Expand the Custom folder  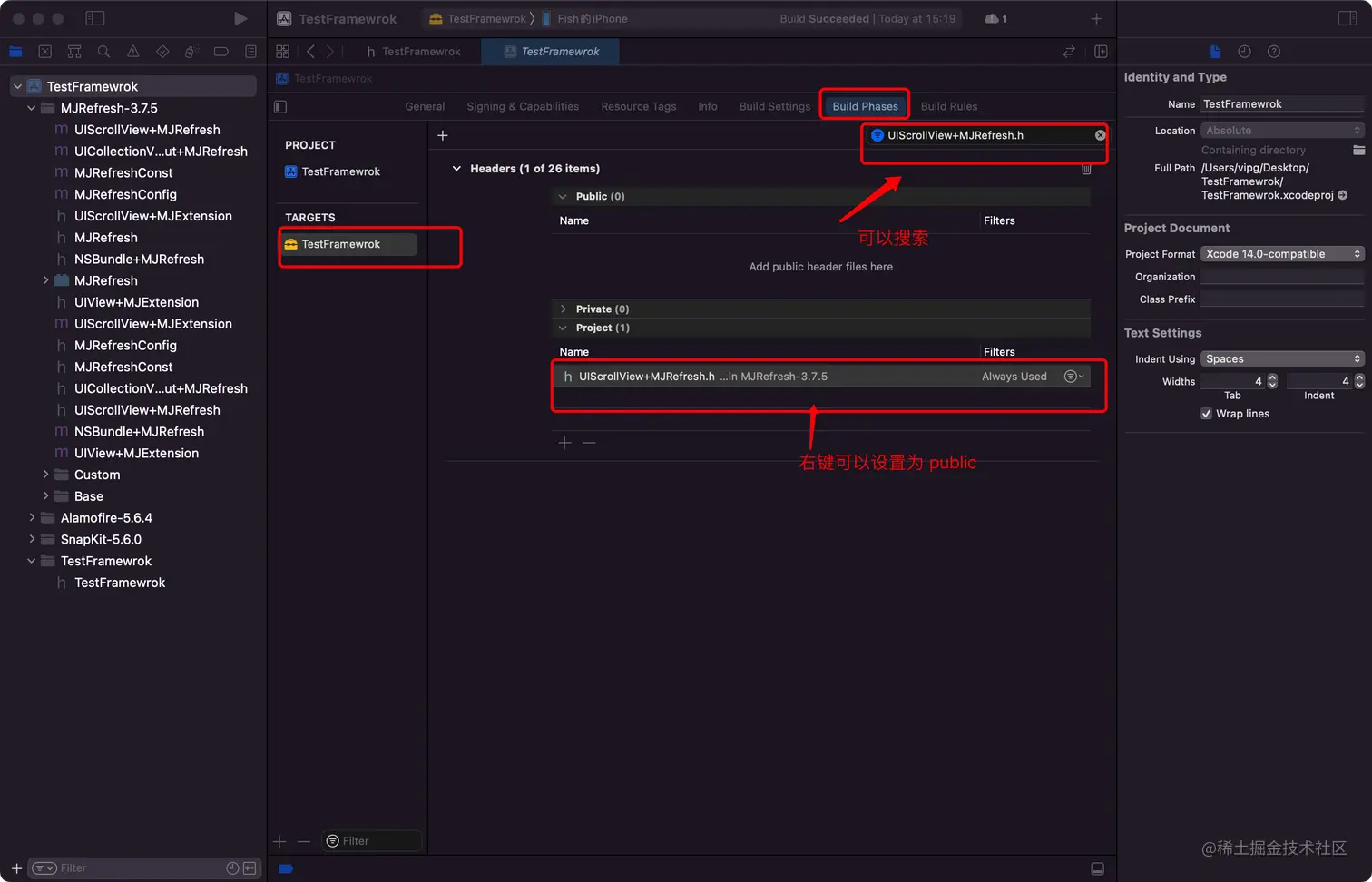click(x=45, y=475)
